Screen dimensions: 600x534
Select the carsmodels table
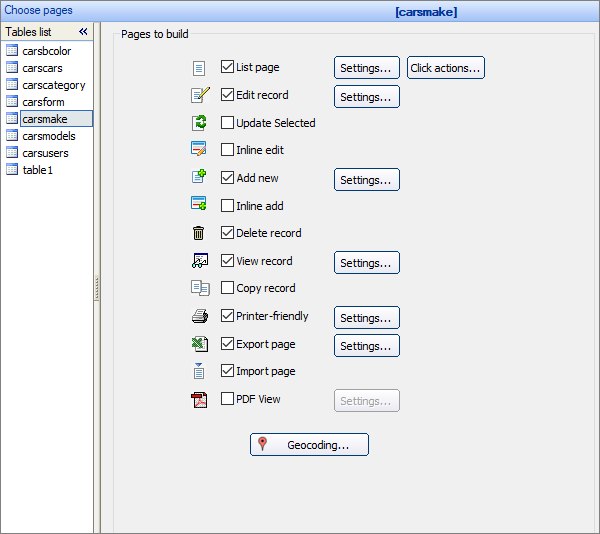coord(49,136)
